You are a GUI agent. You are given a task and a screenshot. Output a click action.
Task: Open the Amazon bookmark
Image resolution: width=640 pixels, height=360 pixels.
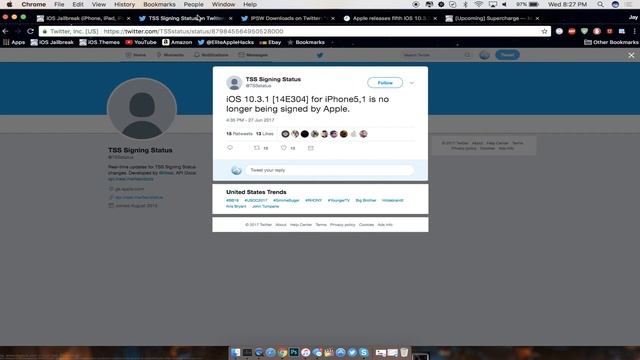click(177, 42)
